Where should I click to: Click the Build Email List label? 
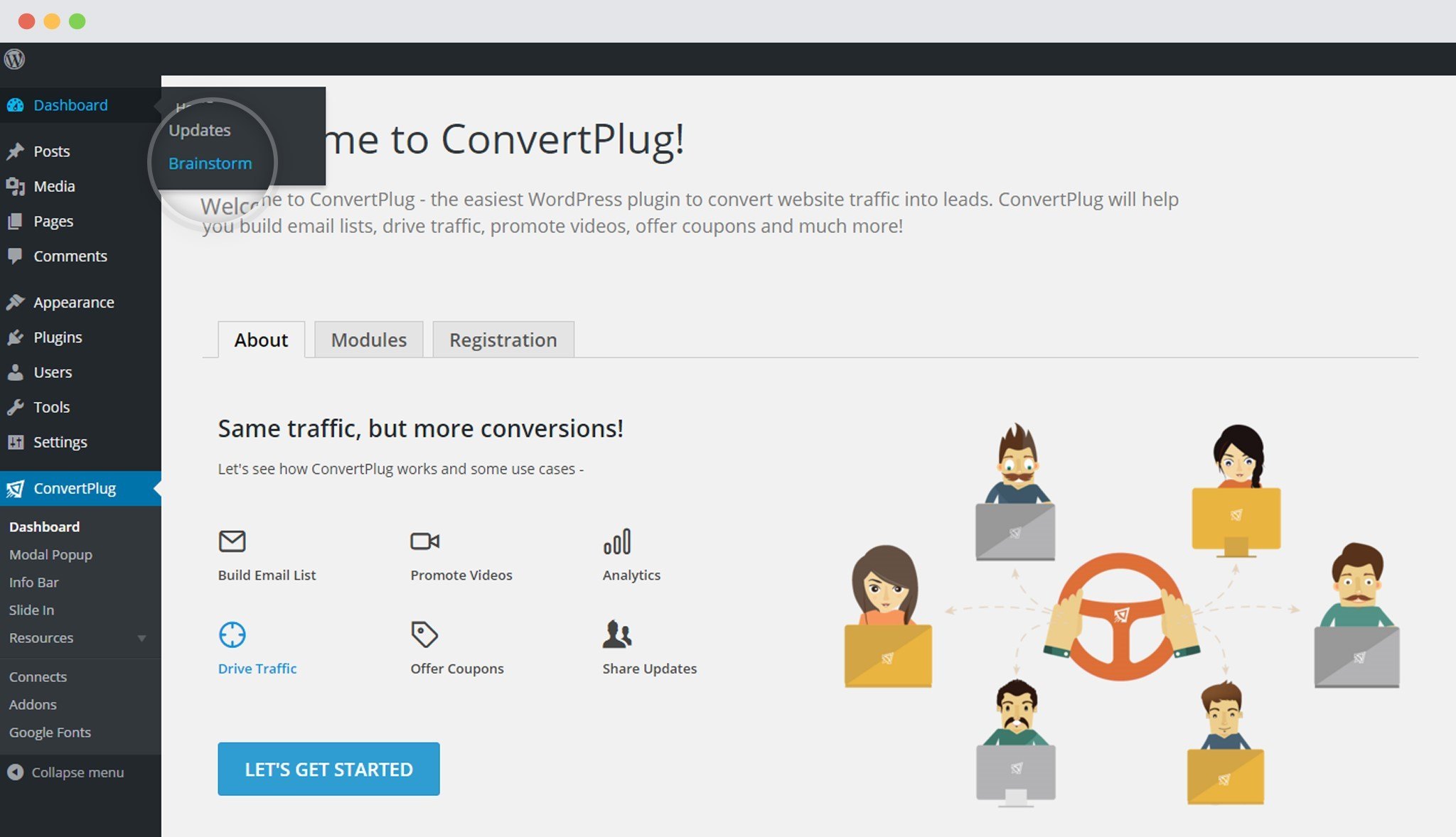(x=267, y=576)
